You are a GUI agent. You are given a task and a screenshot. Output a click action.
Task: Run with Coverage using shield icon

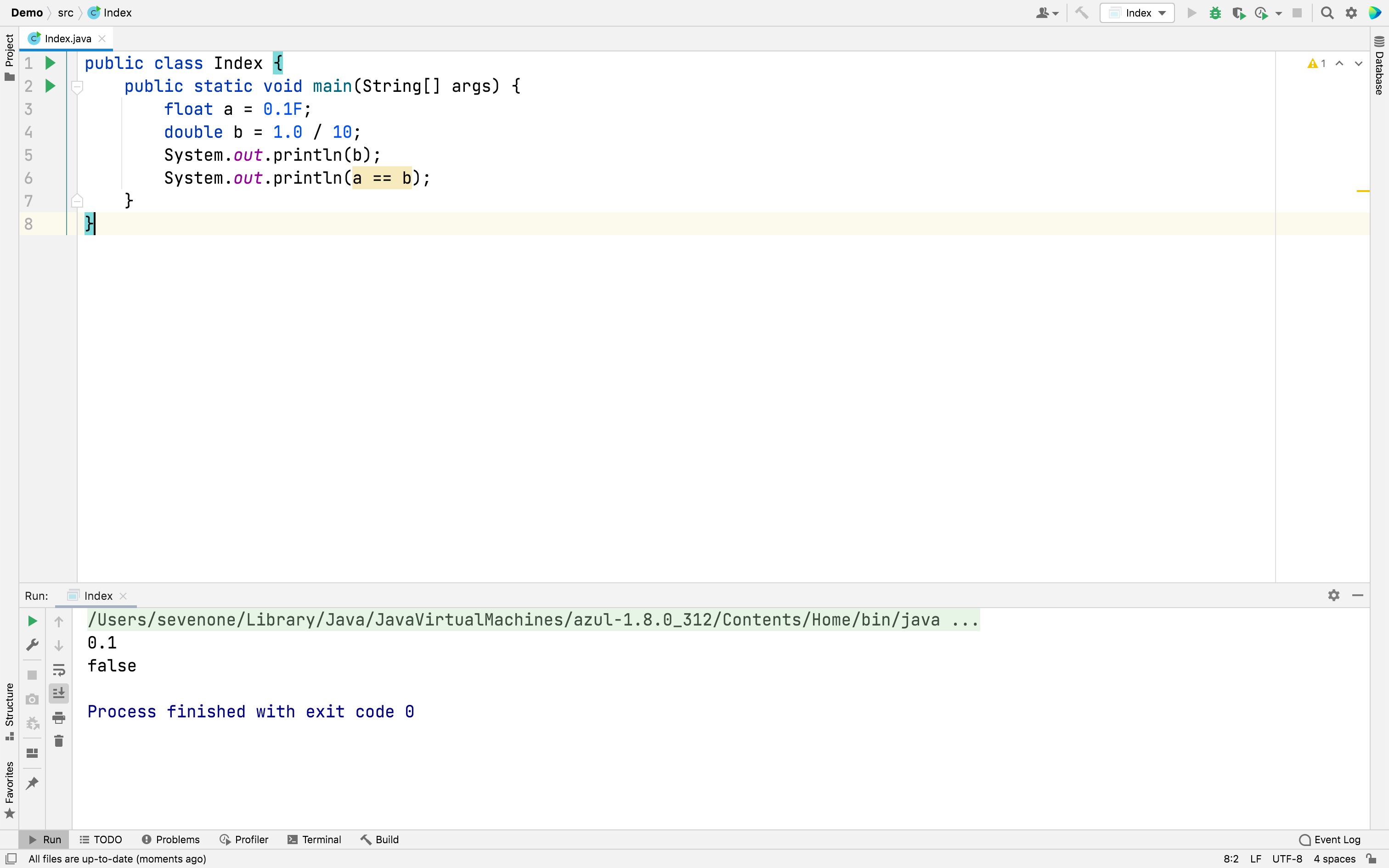pyautogui.click(x=1238, y=13)
